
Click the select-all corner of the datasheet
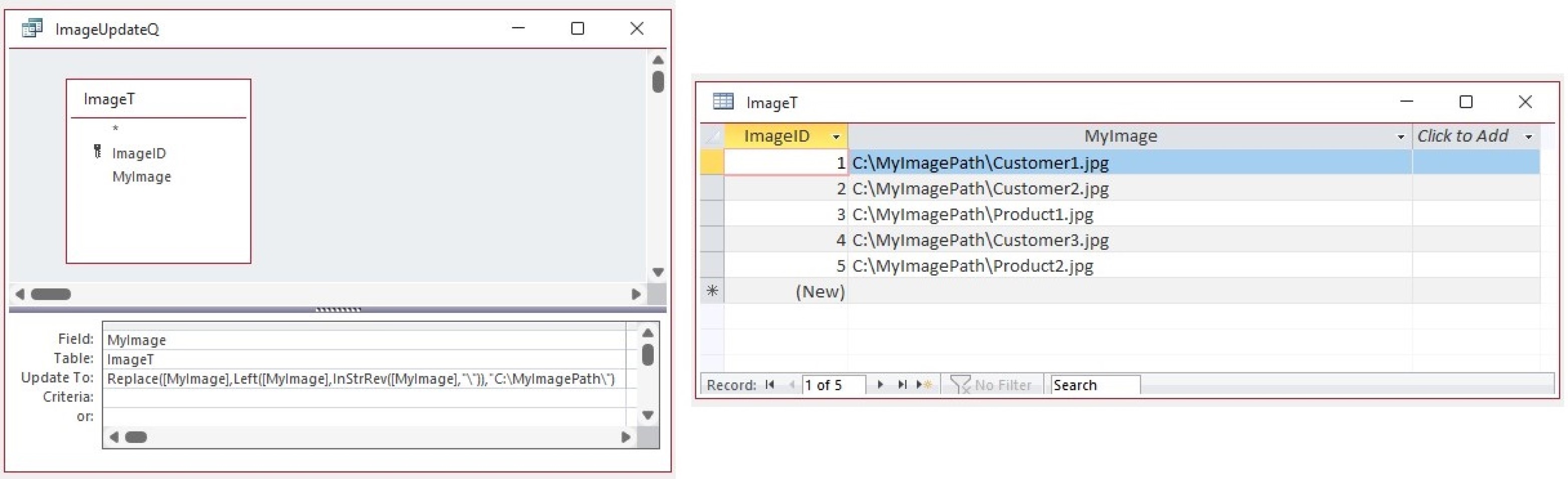click(x=711, y=137)
